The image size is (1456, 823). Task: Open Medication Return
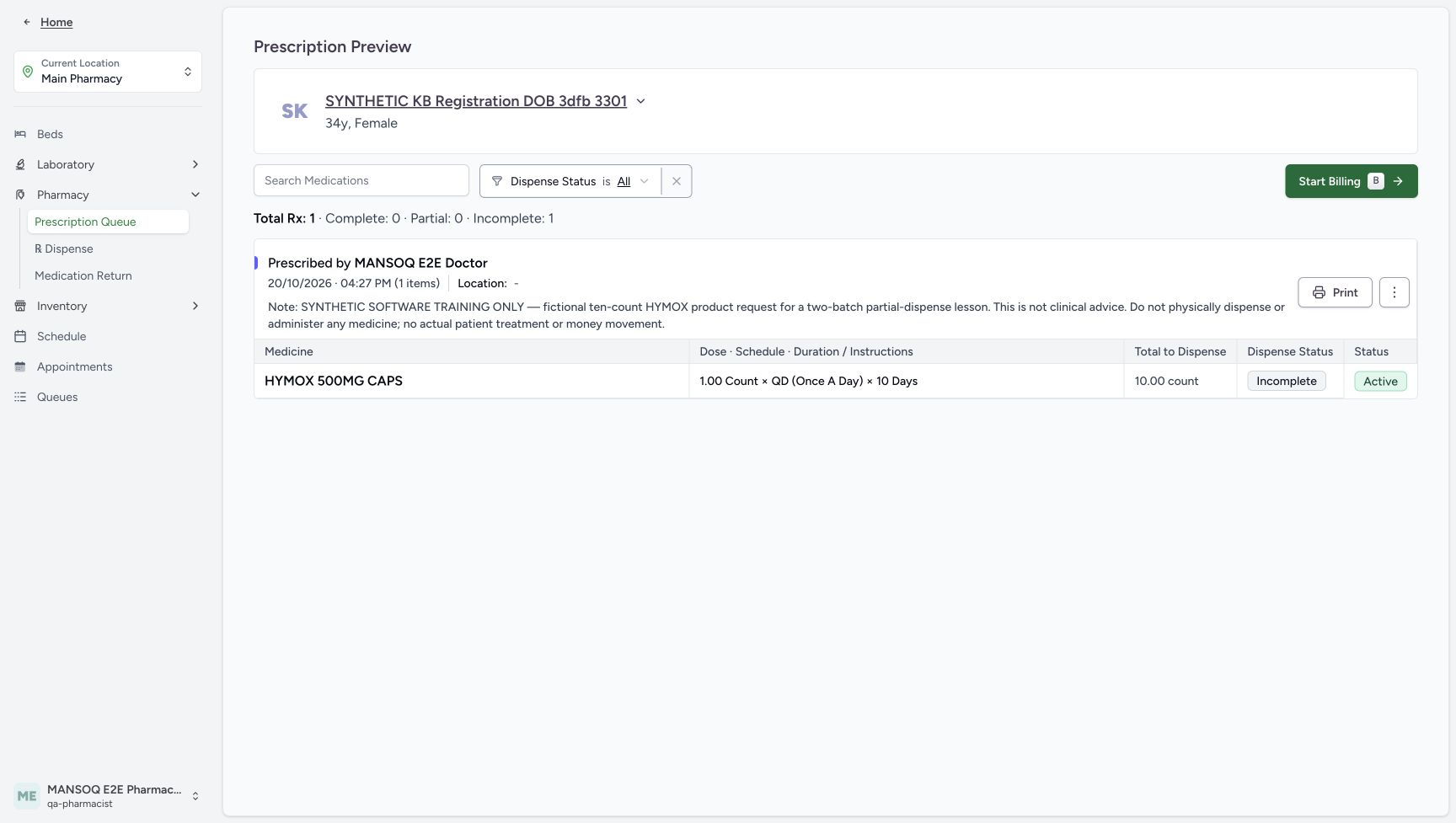[x=83, y=275]
